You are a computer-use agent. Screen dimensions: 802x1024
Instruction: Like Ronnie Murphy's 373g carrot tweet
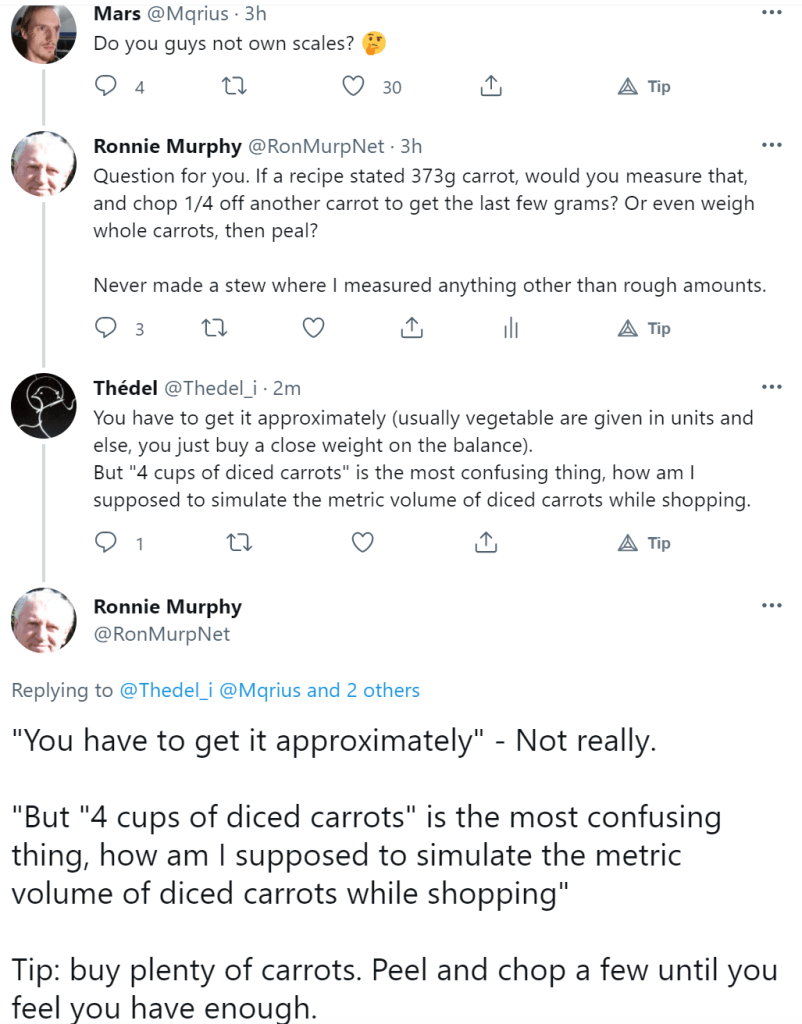tap(313, 328)
